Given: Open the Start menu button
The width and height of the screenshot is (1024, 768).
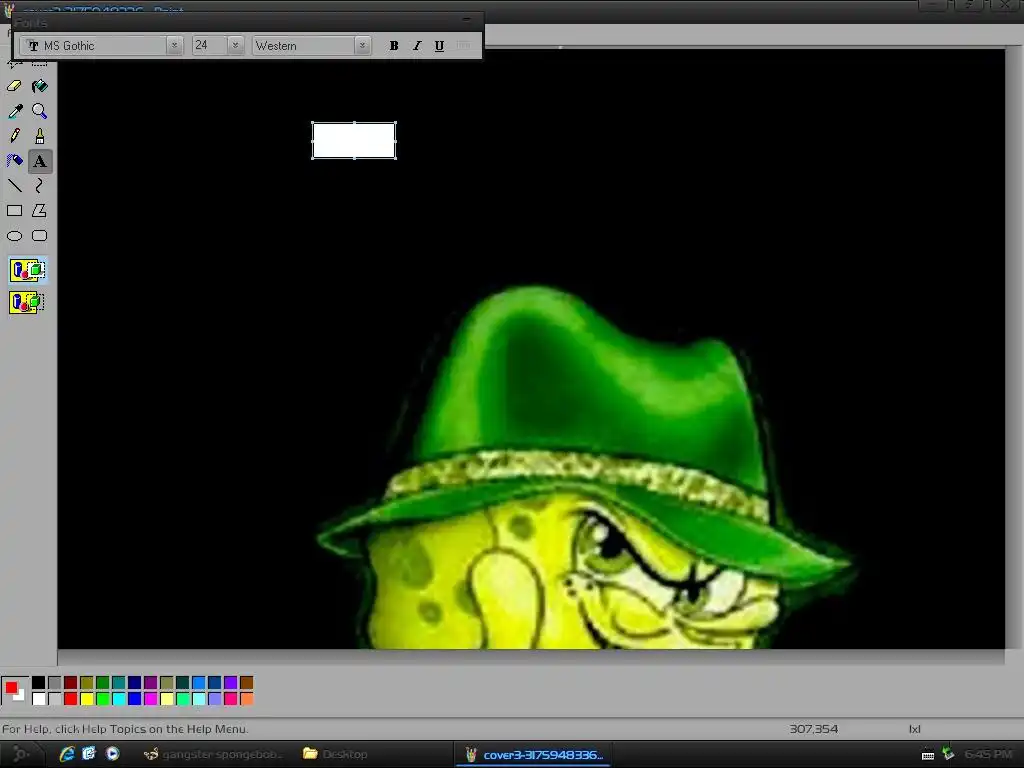Looking at the screenshot, I should click(20, 754).
